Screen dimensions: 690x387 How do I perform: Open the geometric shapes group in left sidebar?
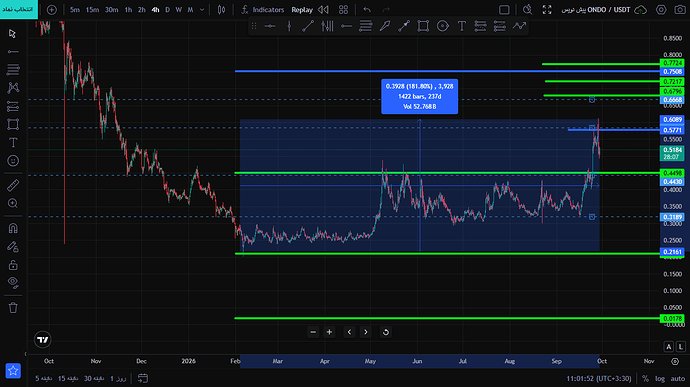pos(13,125)
